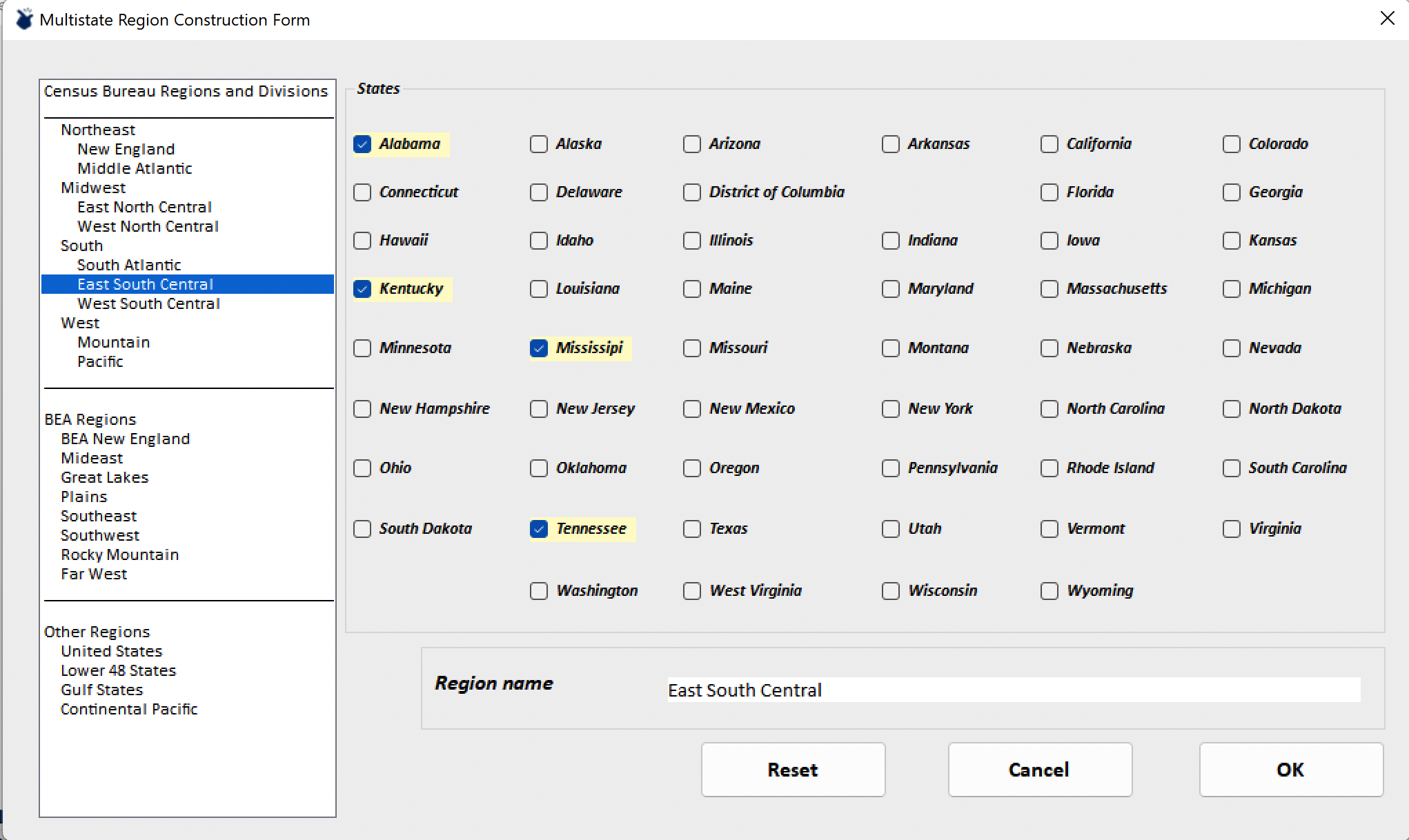Select the West Virginia checkbox
Image resolution: width=1409 pixels, height=840 pixels.
pyautogui.click(x=692, y=591)
